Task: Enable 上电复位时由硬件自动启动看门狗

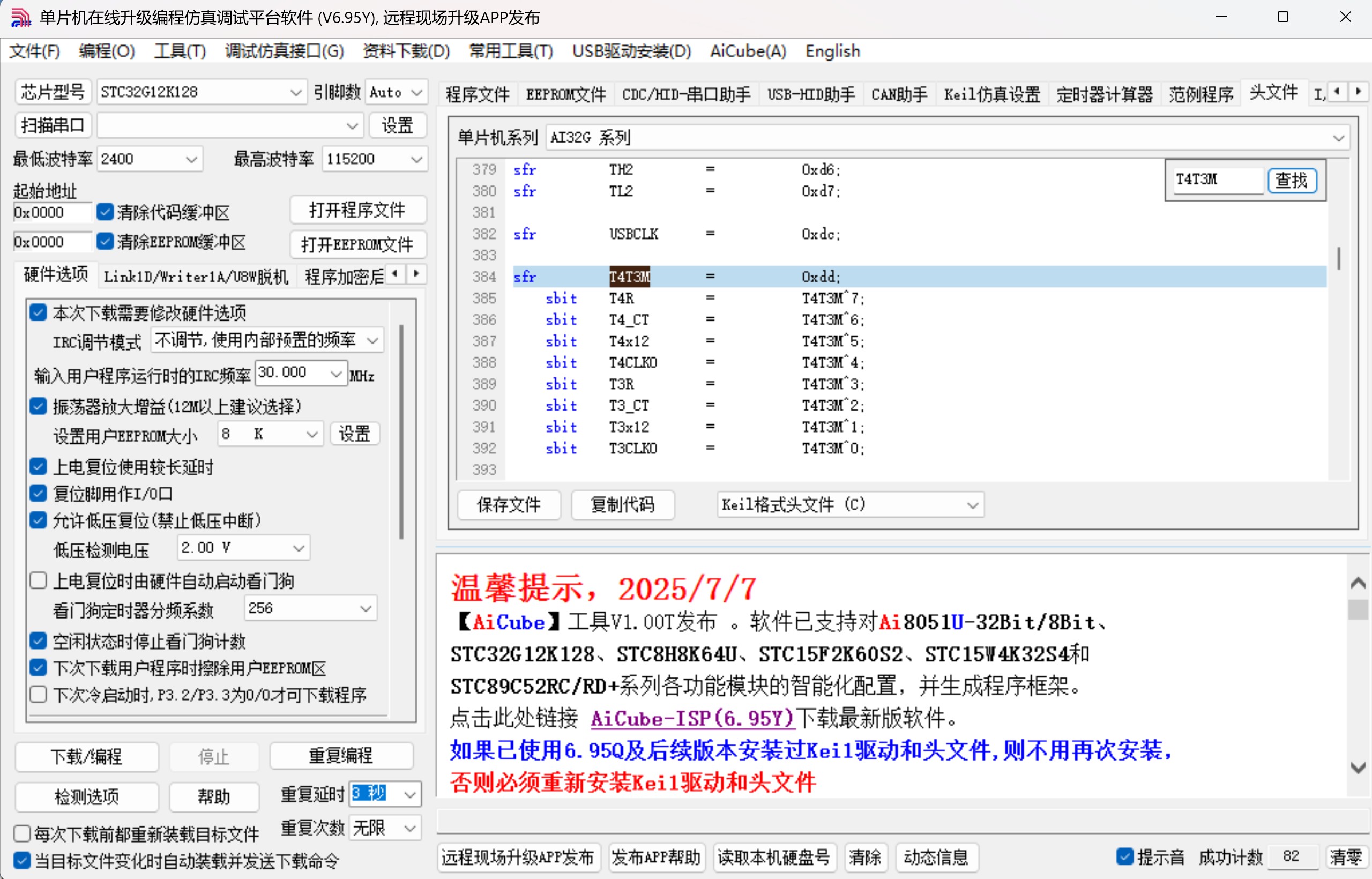Action: coord(38,580)
